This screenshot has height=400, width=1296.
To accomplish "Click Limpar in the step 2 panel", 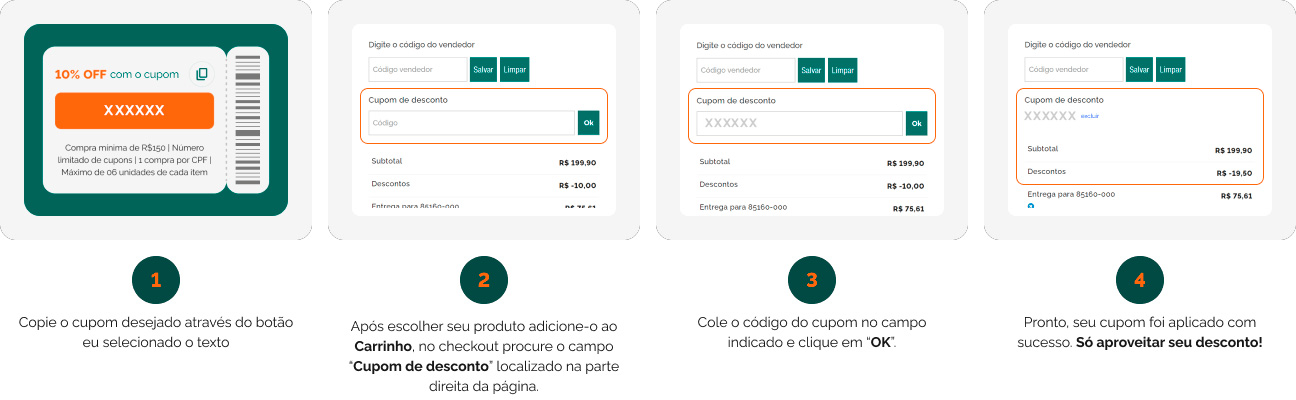I will pos(515,70).
